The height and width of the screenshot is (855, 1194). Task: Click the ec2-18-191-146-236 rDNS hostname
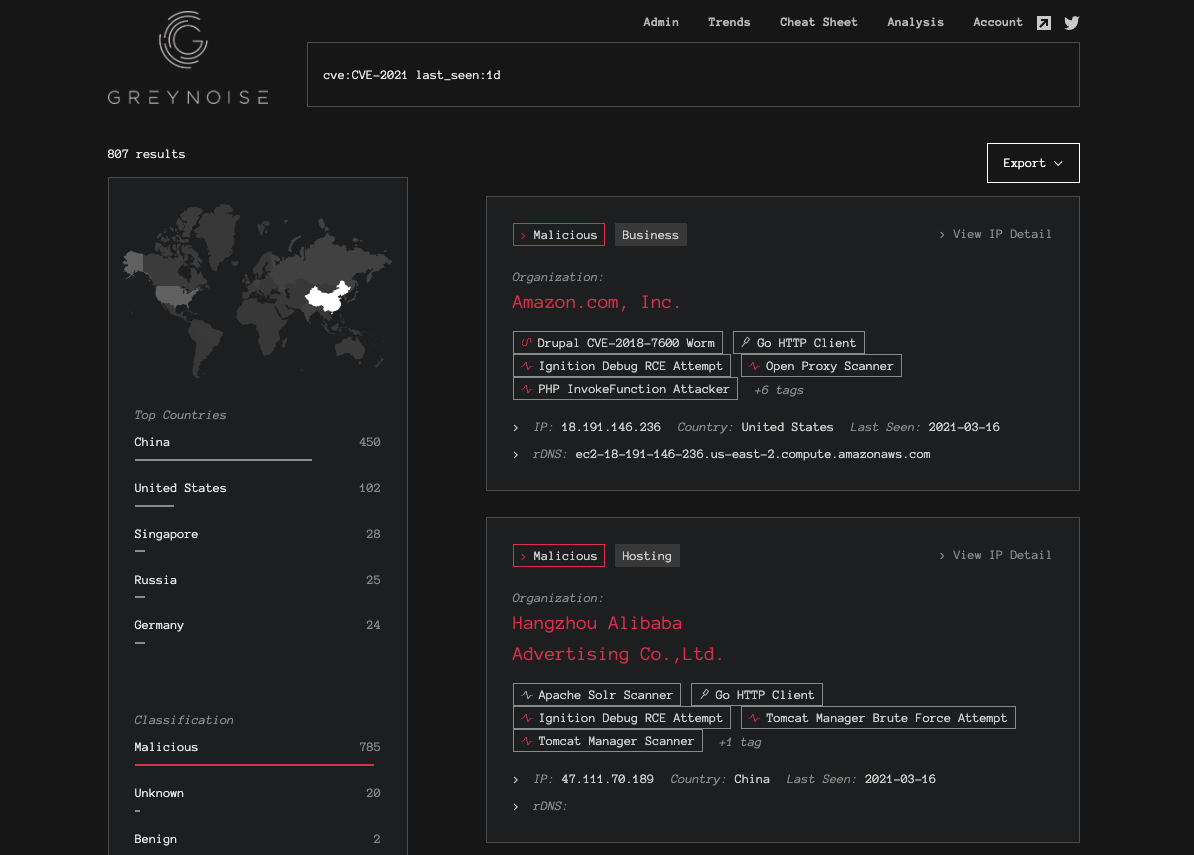752,455
